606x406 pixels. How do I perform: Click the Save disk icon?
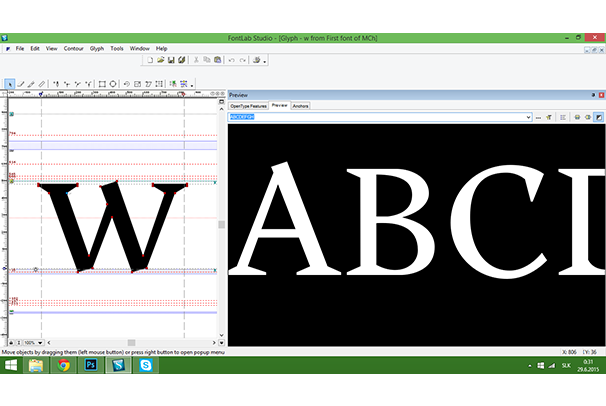[x=171, y=60]
